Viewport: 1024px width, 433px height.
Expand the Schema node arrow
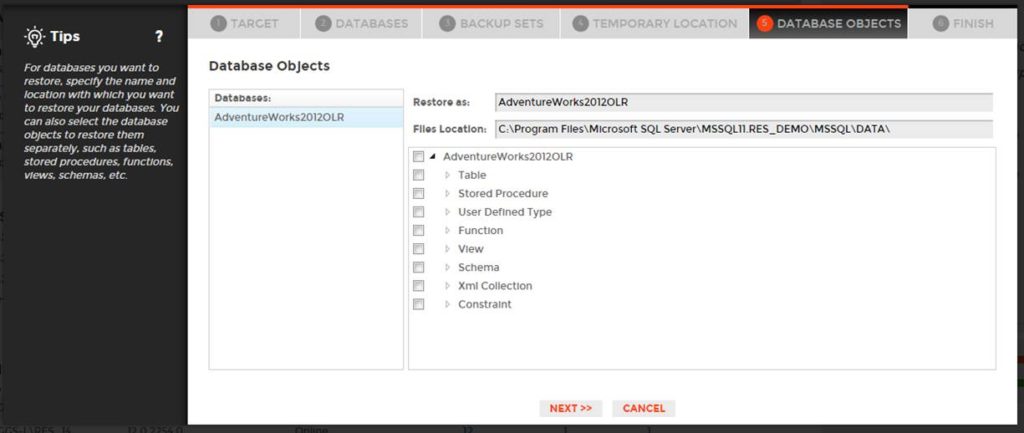tap(447, 267)
